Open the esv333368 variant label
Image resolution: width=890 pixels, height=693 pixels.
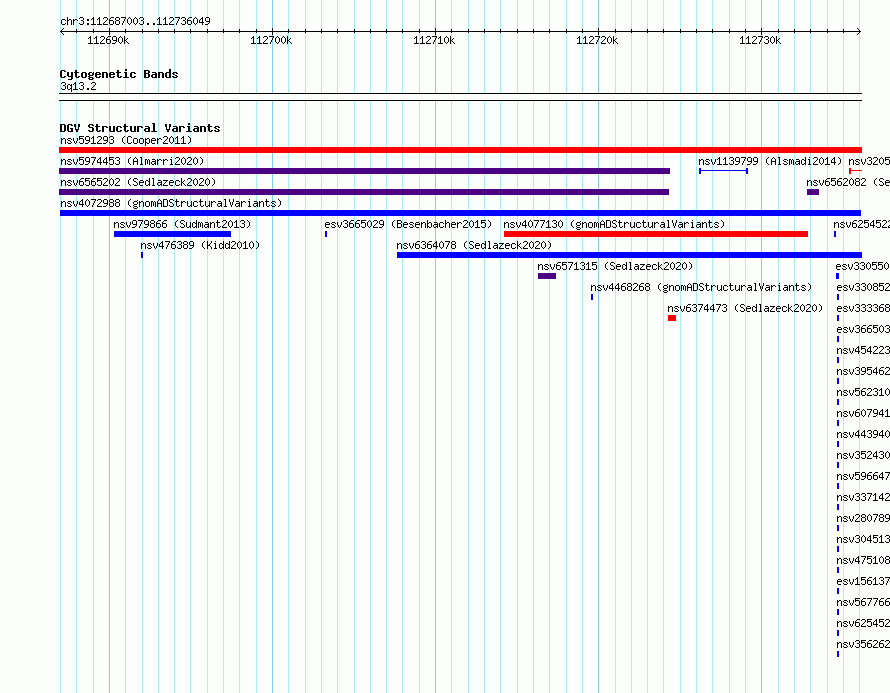coord(863,308)
